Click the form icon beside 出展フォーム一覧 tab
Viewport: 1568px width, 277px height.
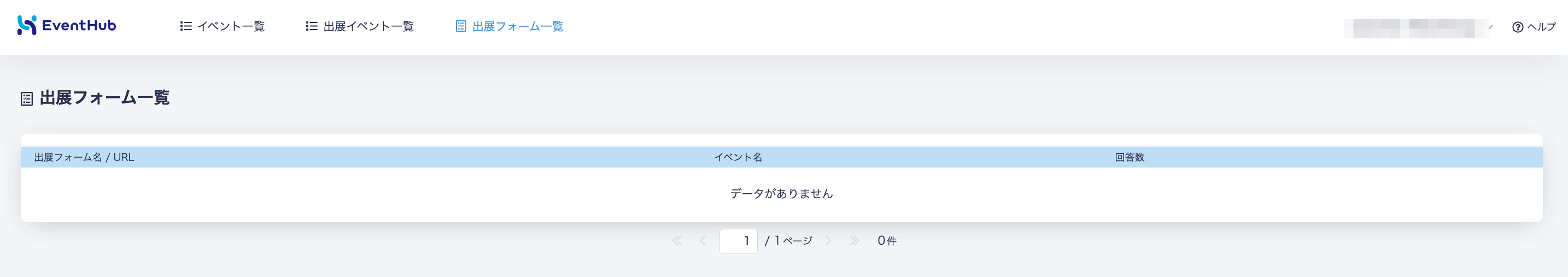461,26
